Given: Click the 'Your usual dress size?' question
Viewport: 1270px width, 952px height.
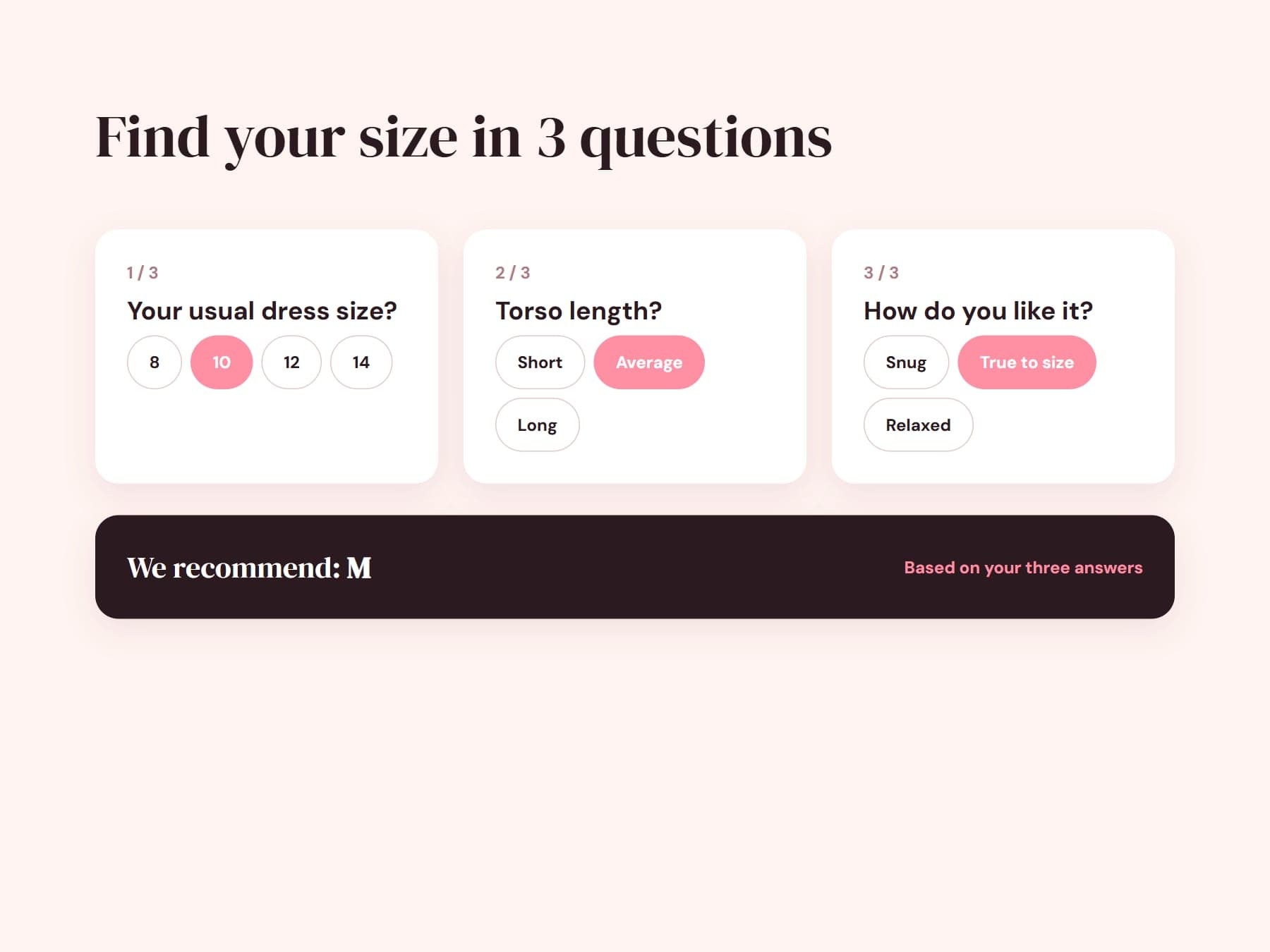Looking at the screenshot, I should (262, 311).
